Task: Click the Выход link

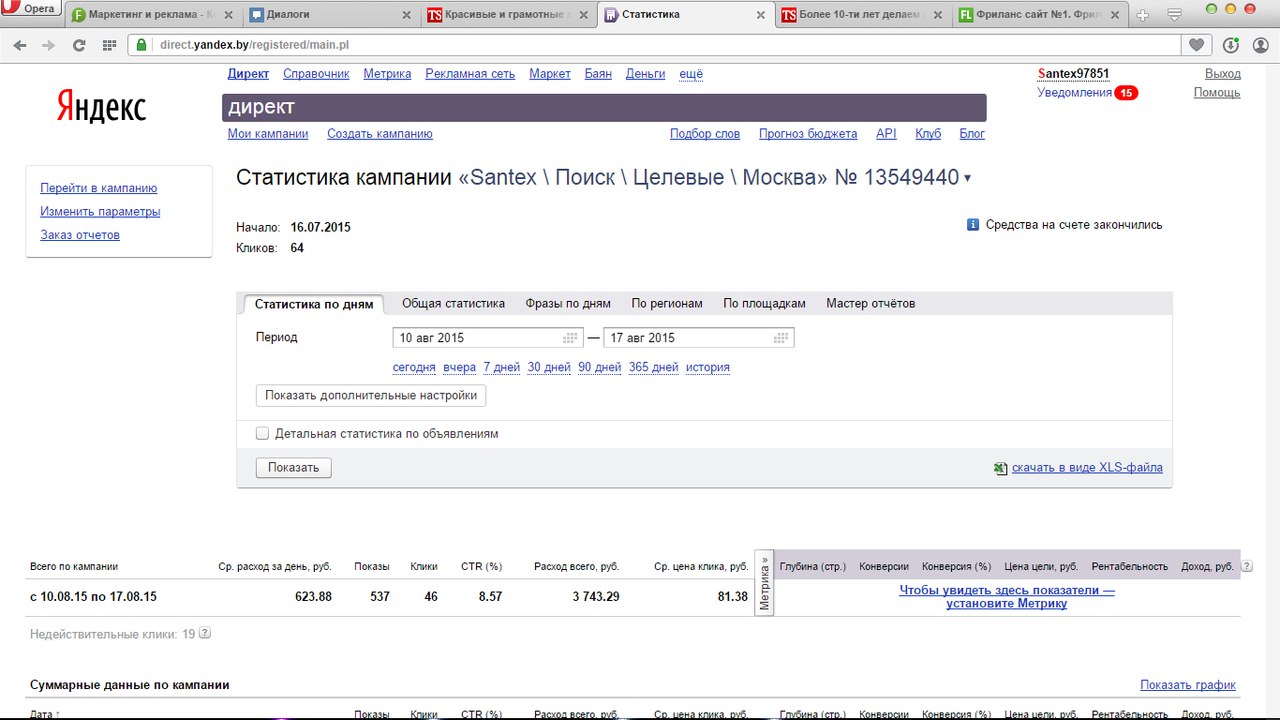Action: (x=1223, y=74)
